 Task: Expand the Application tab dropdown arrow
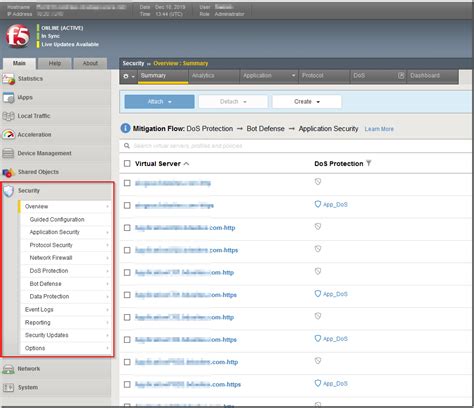(293, 76)
